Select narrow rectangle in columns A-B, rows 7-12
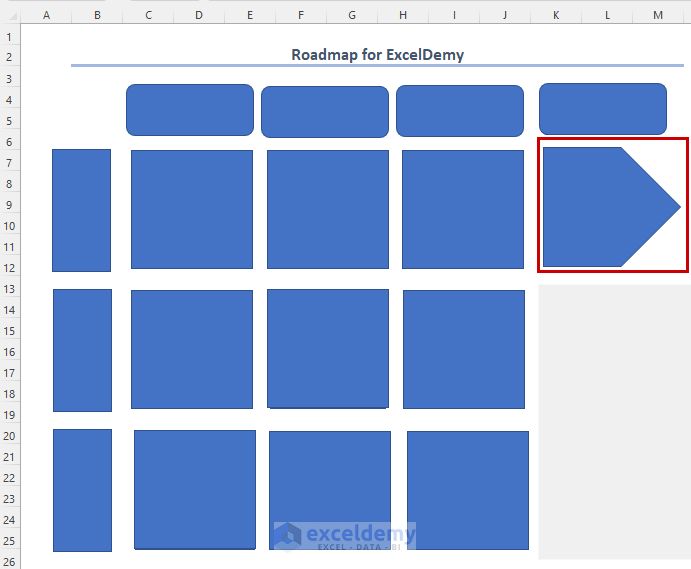The height and width of the screenshot is (569, 691). [x=82, y=210]
